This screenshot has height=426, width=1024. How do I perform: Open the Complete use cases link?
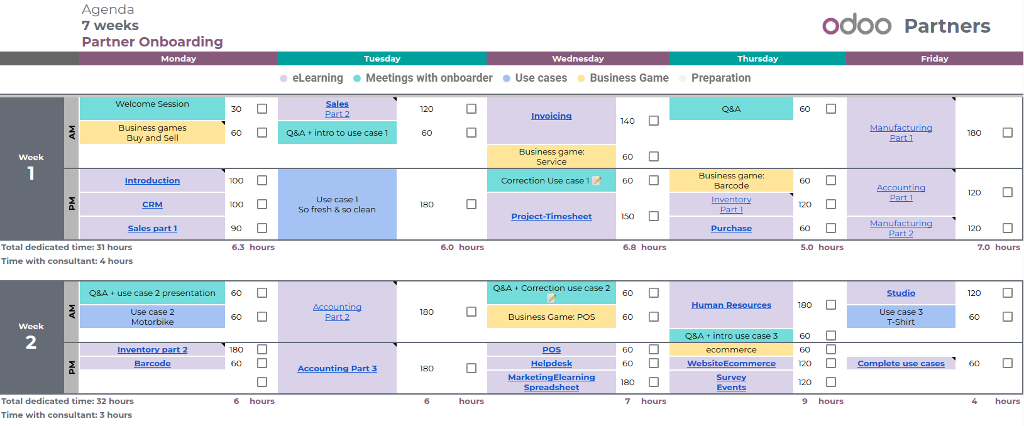[x=901, y=363]
